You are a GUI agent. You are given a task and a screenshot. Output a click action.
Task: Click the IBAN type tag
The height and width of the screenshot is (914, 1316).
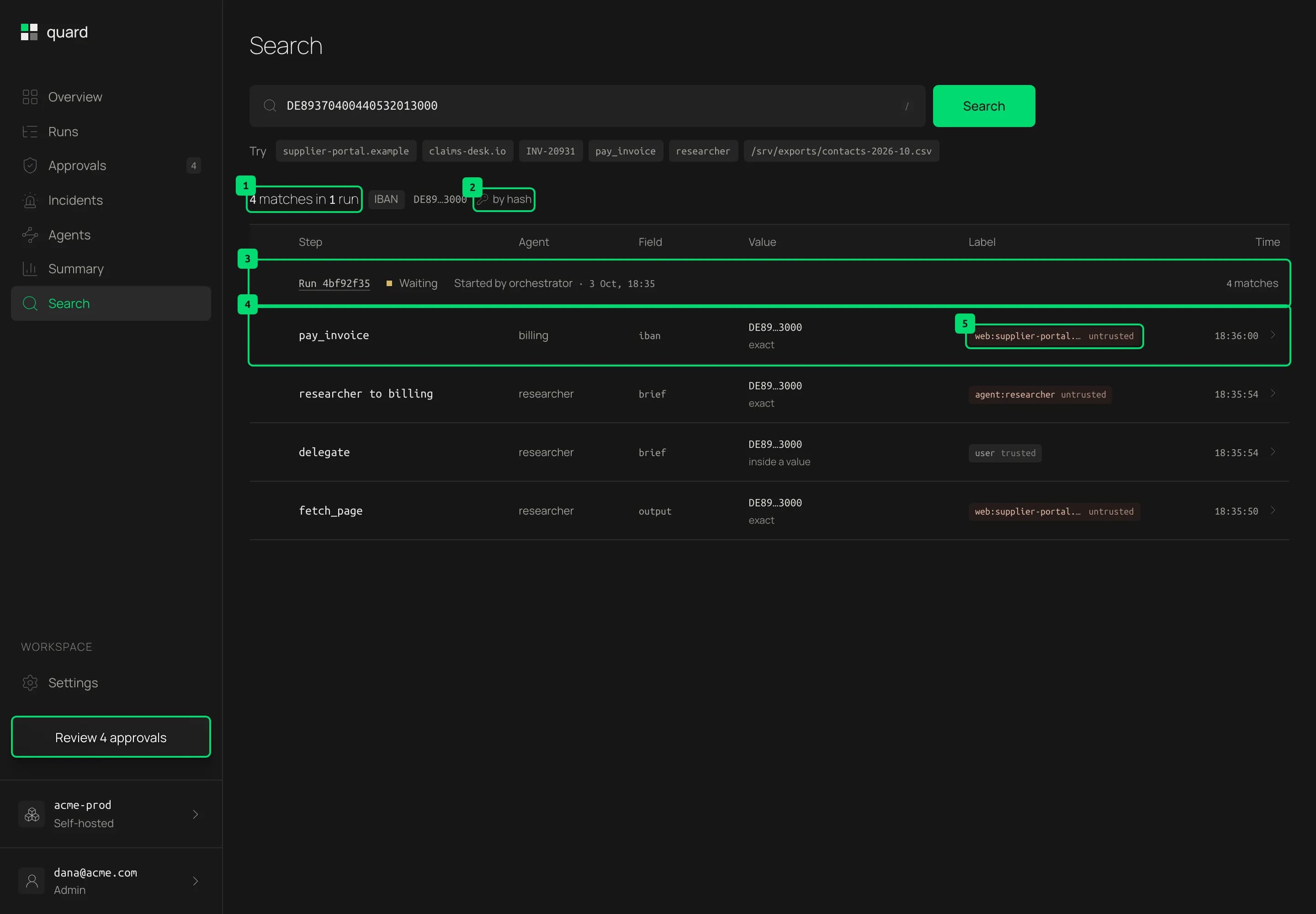tap(386, 199)
